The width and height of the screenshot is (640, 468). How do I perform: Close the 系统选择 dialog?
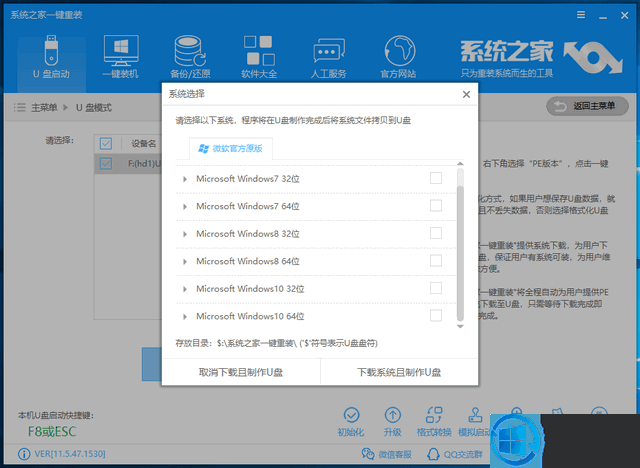[x=466, y=94]
